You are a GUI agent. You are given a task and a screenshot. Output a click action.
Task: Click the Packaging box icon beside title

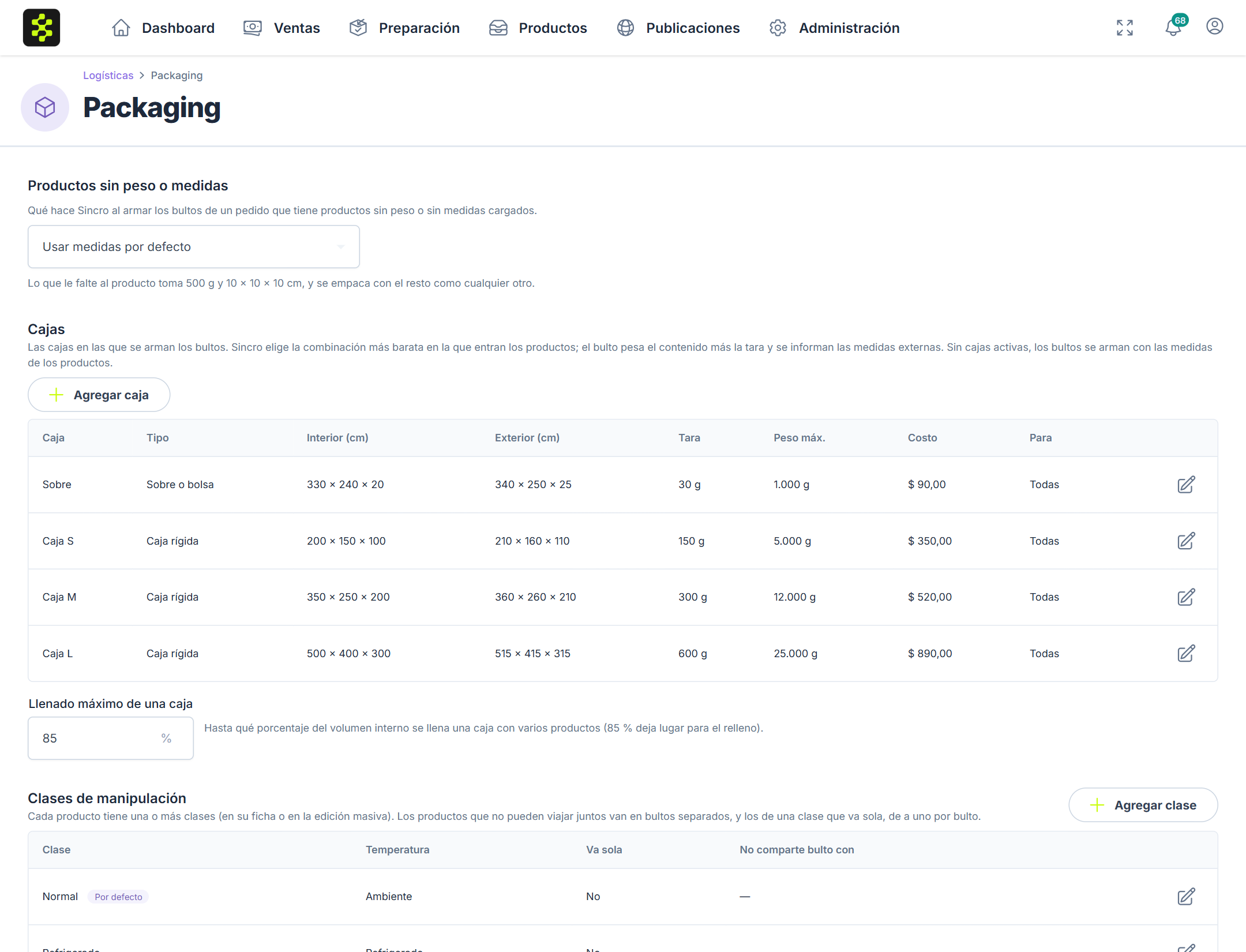click(45, 107)
